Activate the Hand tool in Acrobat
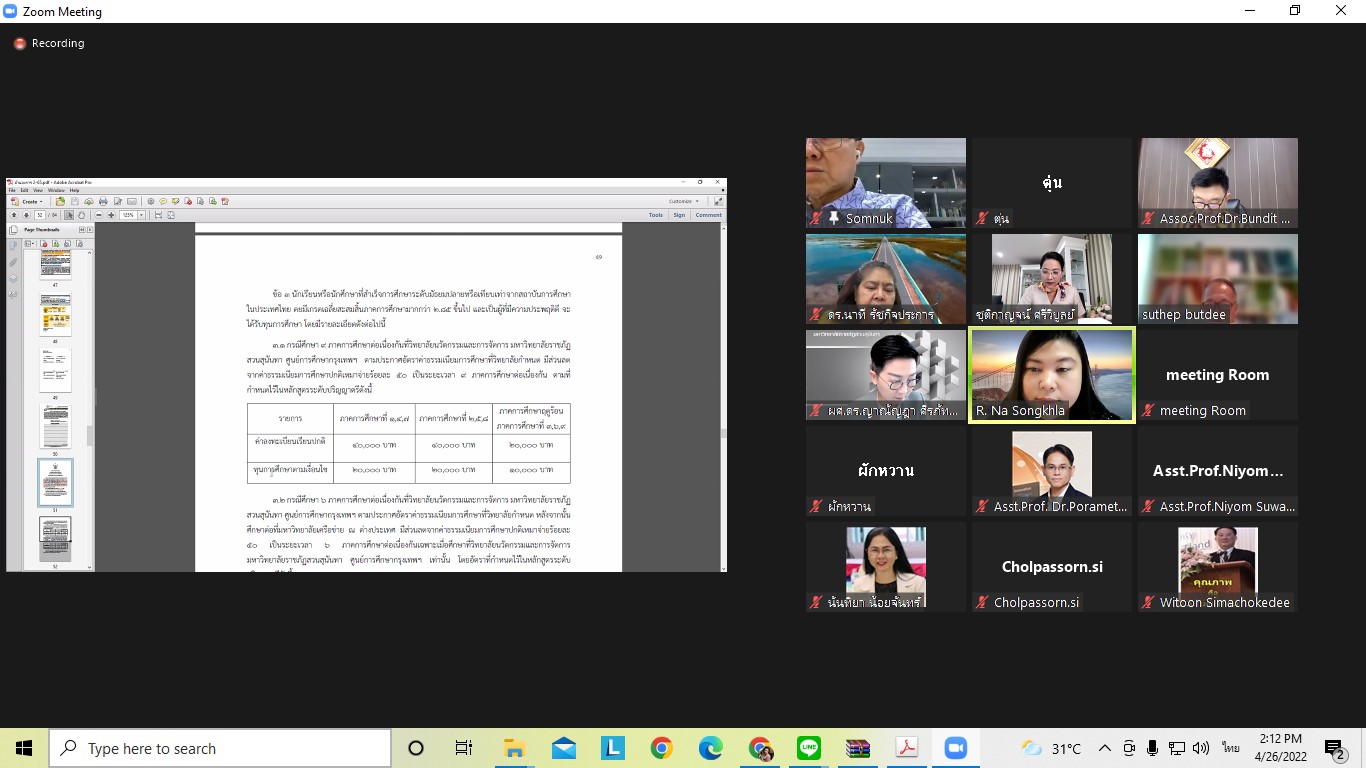This screenshot has width=1366, height=768. pyautogui.click(x=81, y=215)
